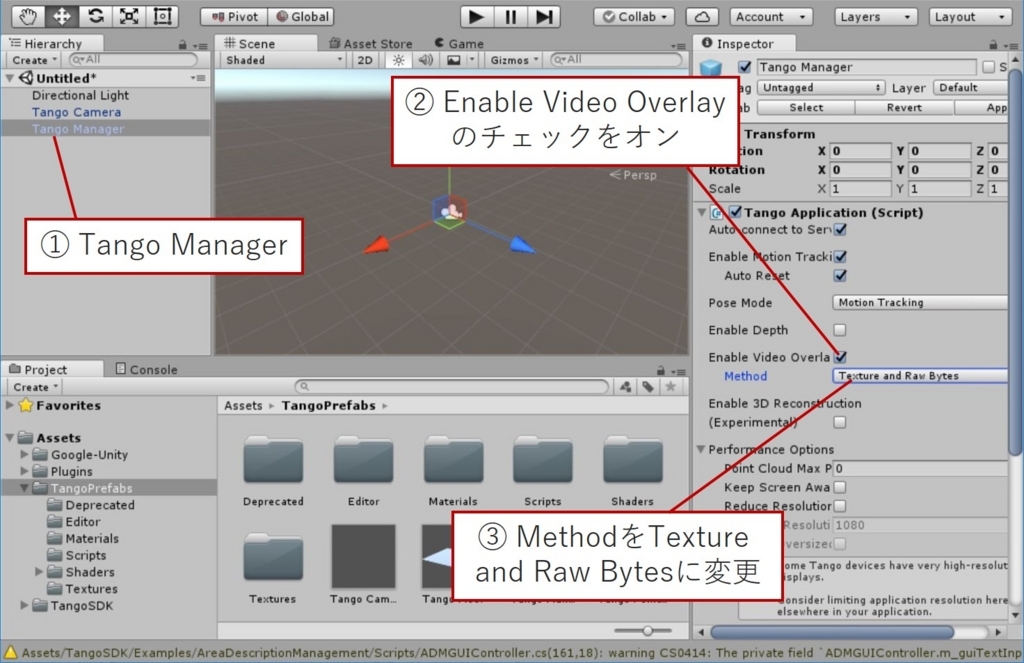
Task: Select the Hand tool in toolbar
Action: pos(28,16)
